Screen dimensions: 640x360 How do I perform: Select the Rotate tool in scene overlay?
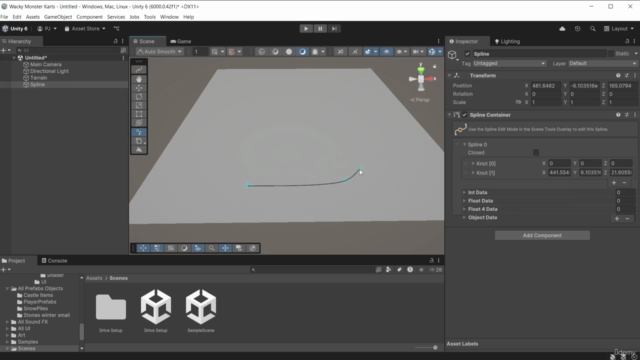click(139, 97)
